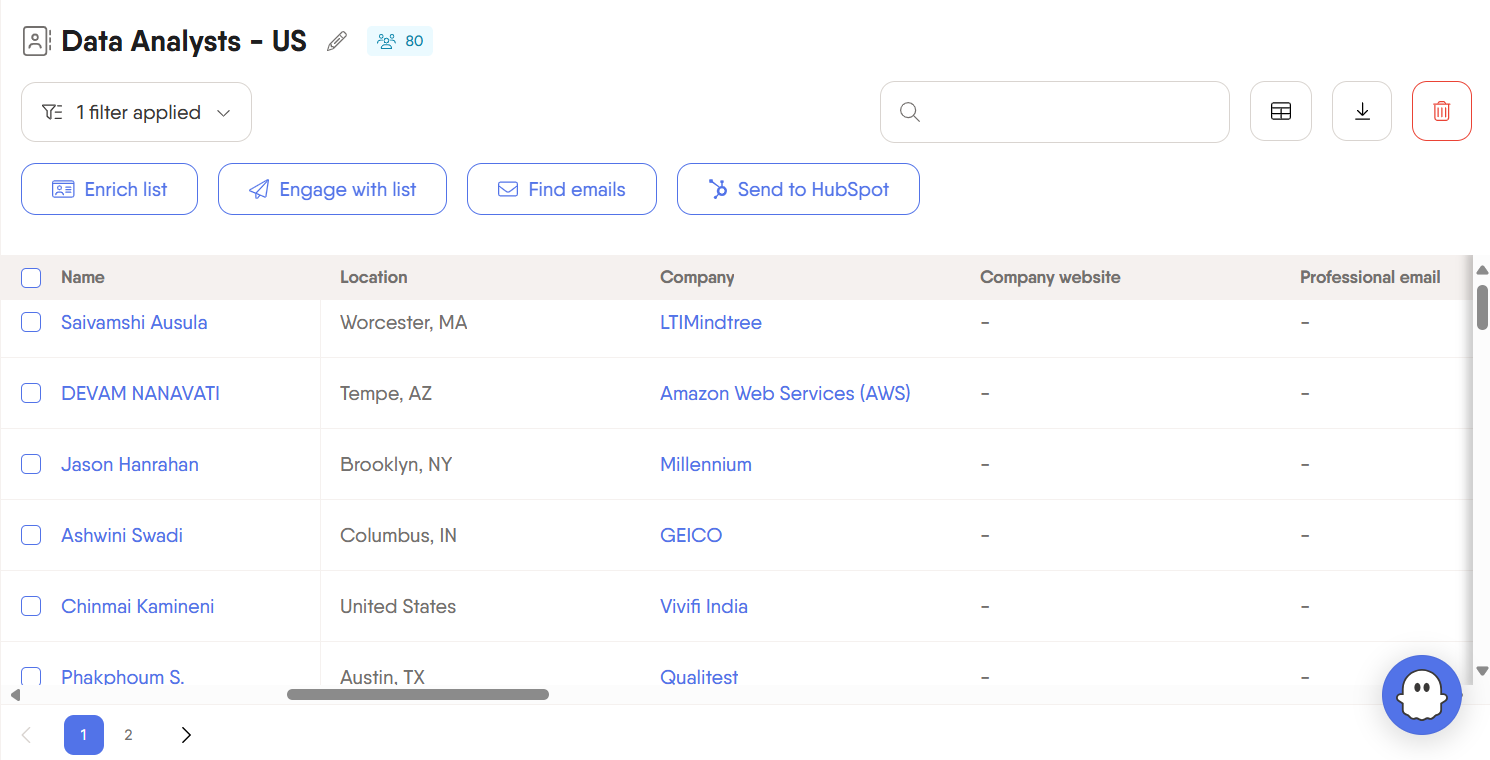Click the red trash delete icon
The image size is (1490, 760).
(x=1441, y=111)
